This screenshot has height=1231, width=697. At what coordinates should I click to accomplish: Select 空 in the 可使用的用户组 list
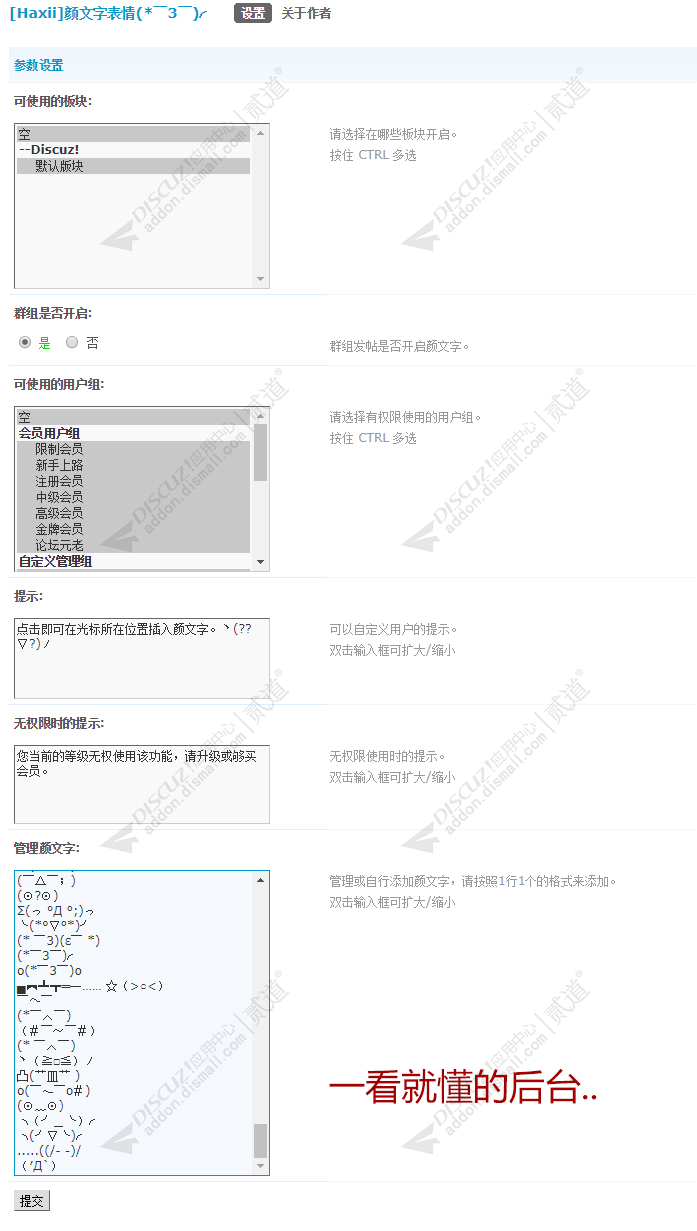point(134,417)
